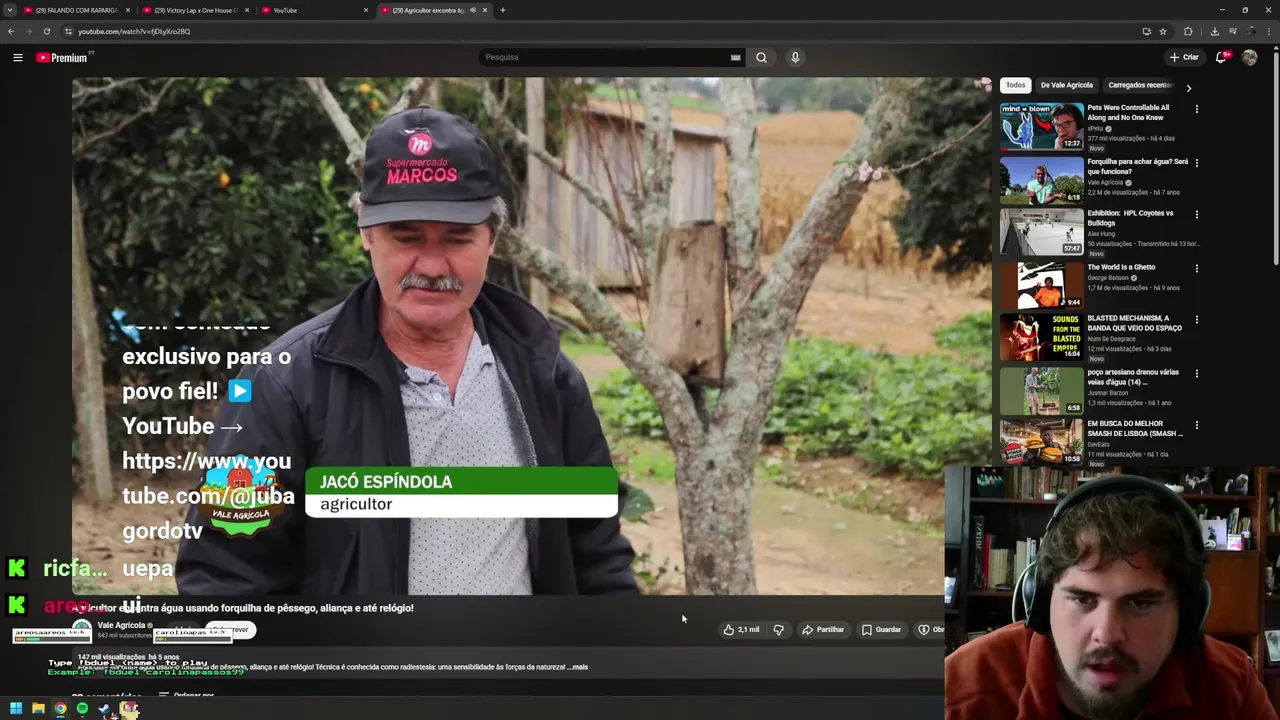Select the Agricultor encontra água tab
The height and width of the screenshot is (720, 1280).
tap(427, 10)
